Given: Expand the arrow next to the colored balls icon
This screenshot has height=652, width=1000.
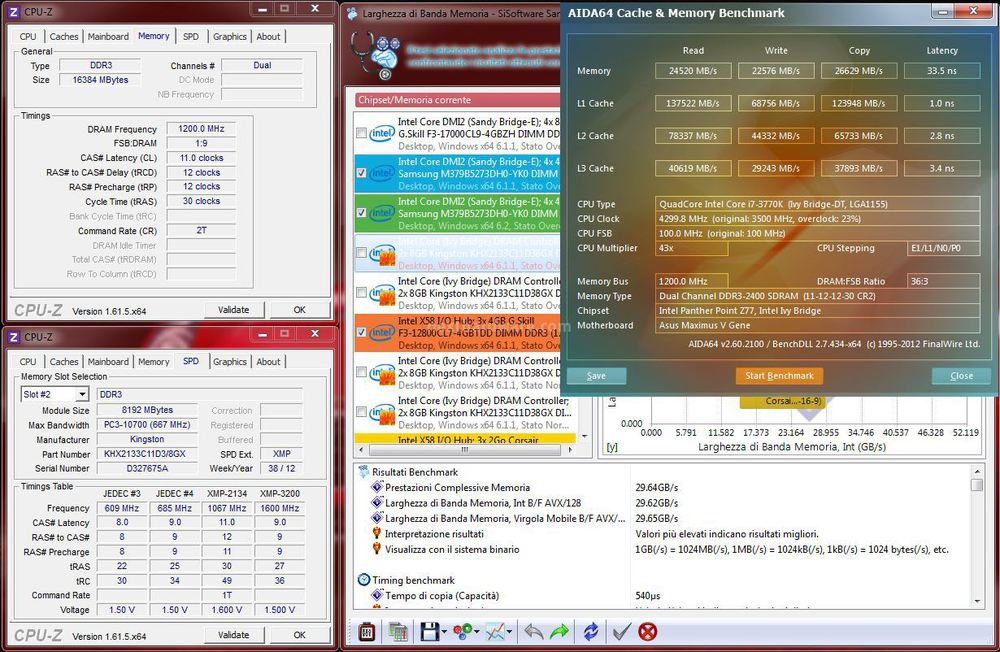Looking at the screenshot, I should click(x=476, y=632).
